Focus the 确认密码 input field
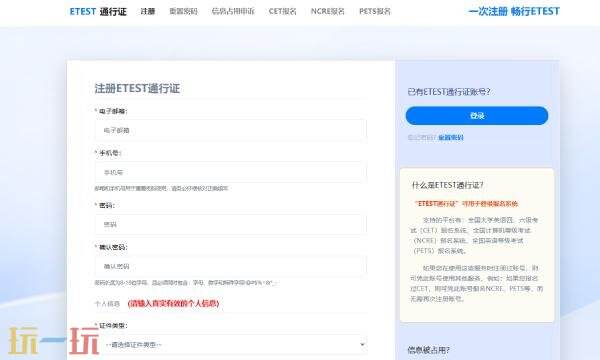This screenshot has width=600, height=360. 231,266
